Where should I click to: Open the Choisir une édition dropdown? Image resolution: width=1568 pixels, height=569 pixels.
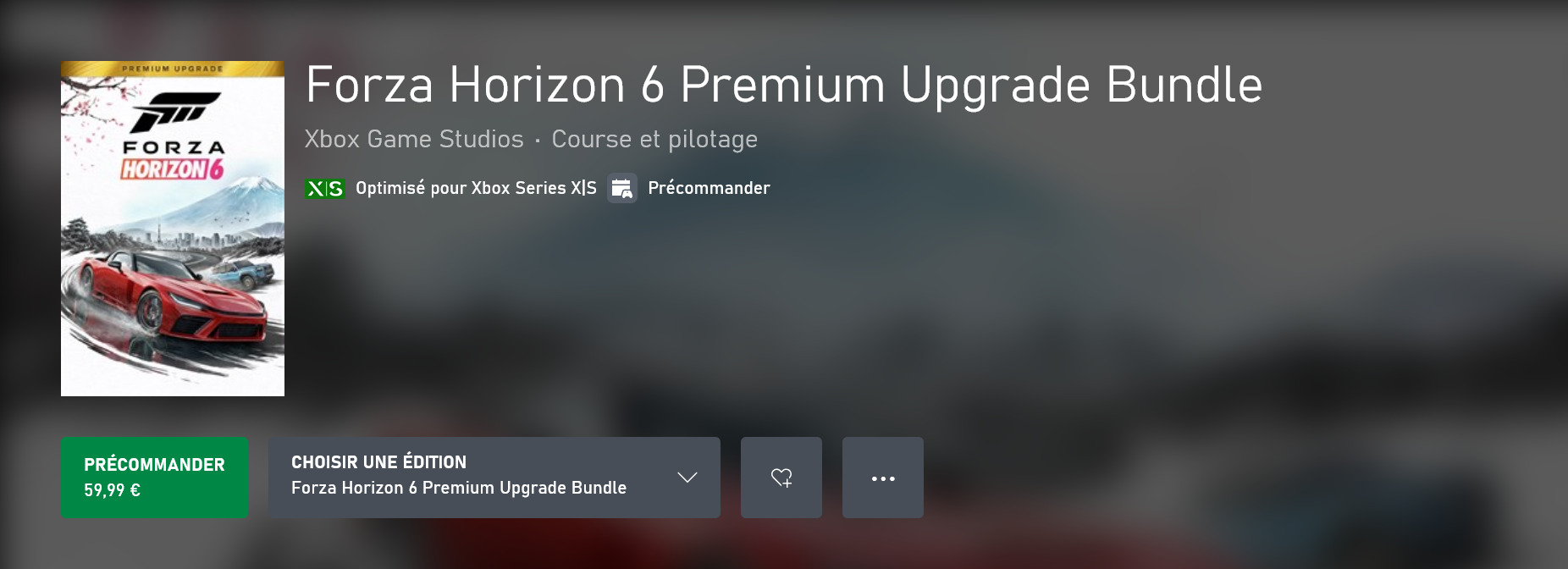tap(494, 478)
